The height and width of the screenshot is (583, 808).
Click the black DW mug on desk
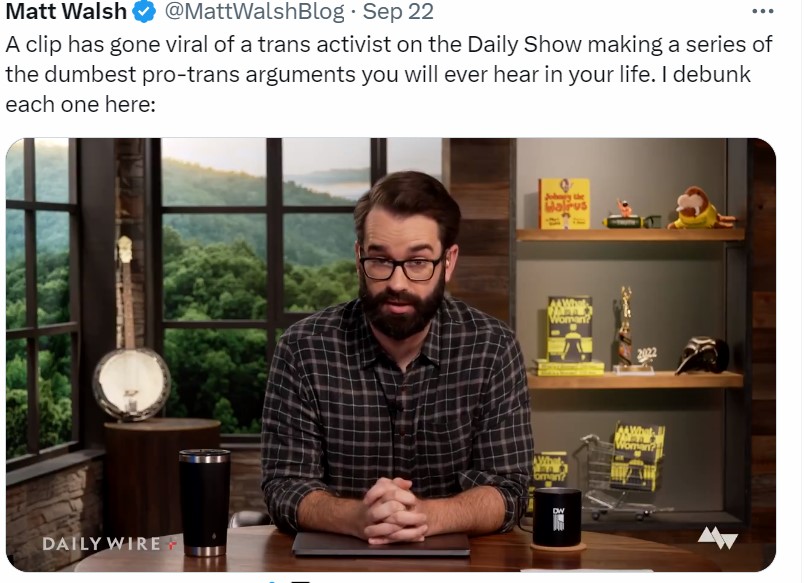pos(556,518)
